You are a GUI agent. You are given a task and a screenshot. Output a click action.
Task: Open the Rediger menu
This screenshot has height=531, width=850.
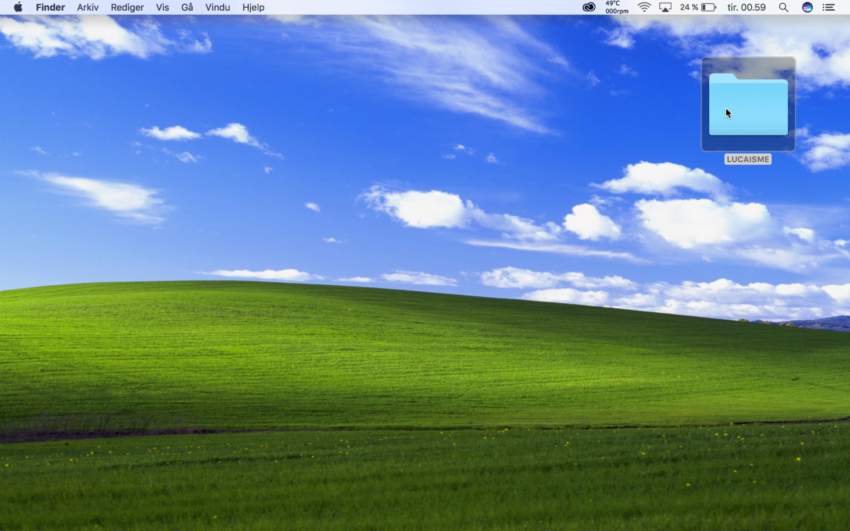(127, 7)
